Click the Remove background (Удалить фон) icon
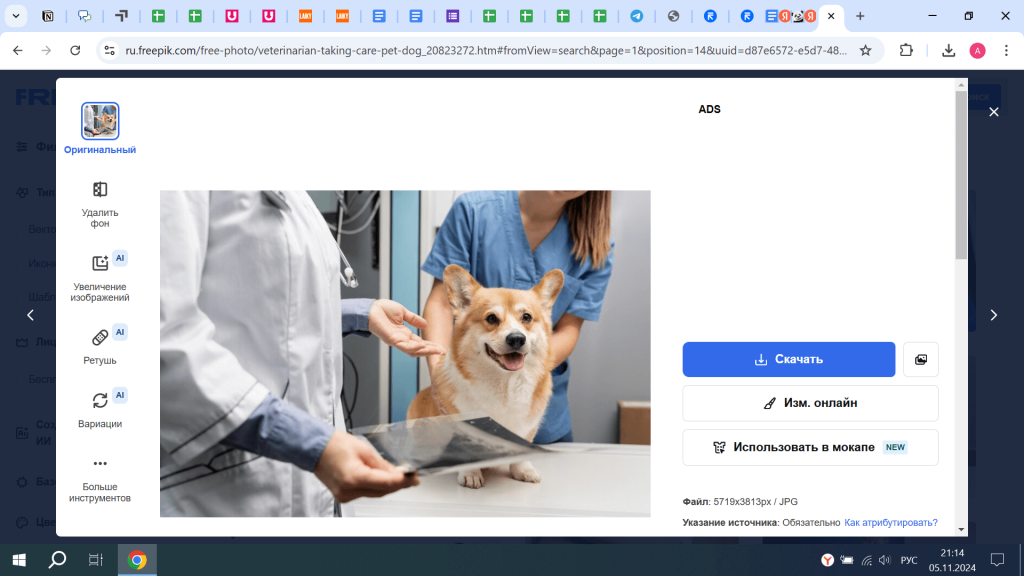 coord(100,190)
